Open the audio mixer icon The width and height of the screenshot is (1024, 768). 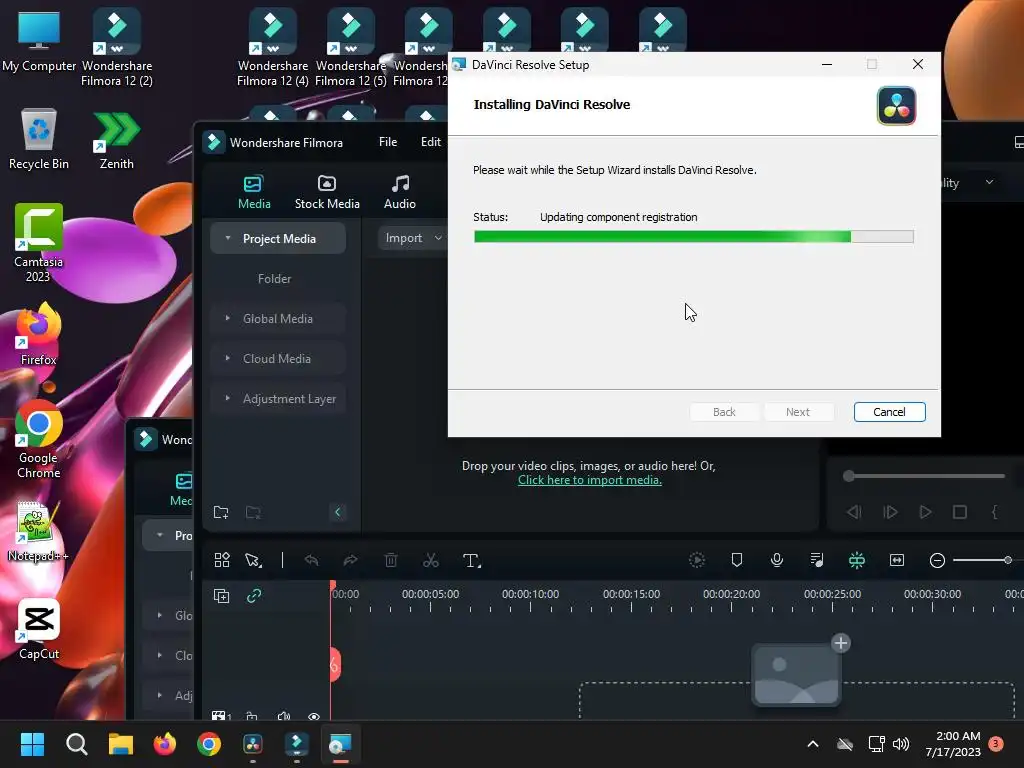click(x=816, y=560)
